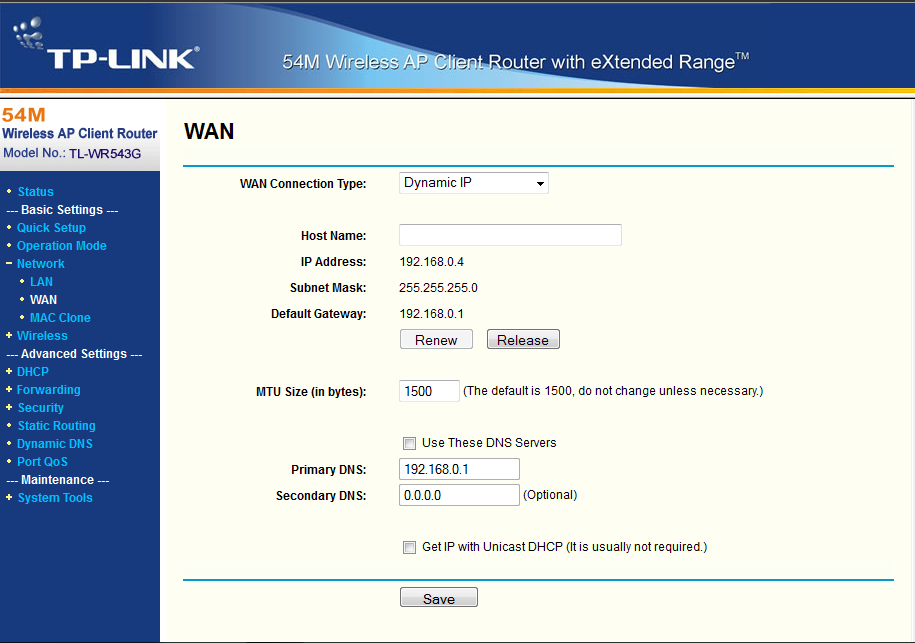This screenshot has width=915, height=643.
Task: Save the WAN settings
Action: (x=439, y=597)
